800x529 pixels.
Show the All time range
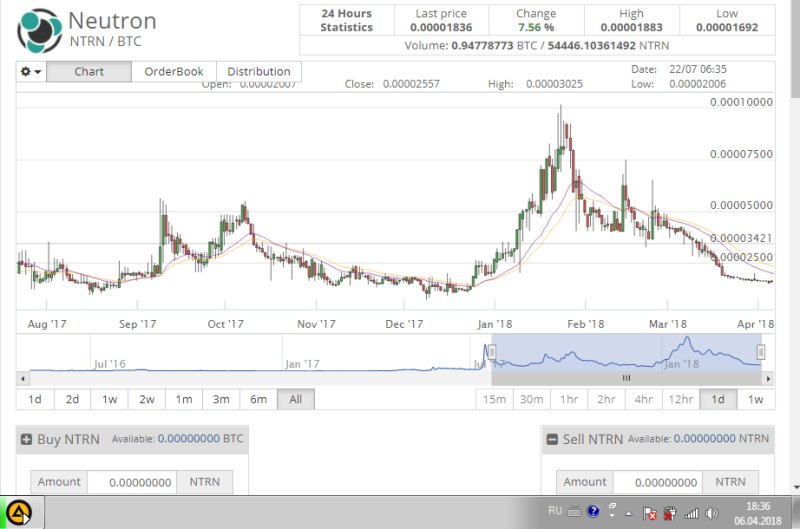click(x=295, y=399)
